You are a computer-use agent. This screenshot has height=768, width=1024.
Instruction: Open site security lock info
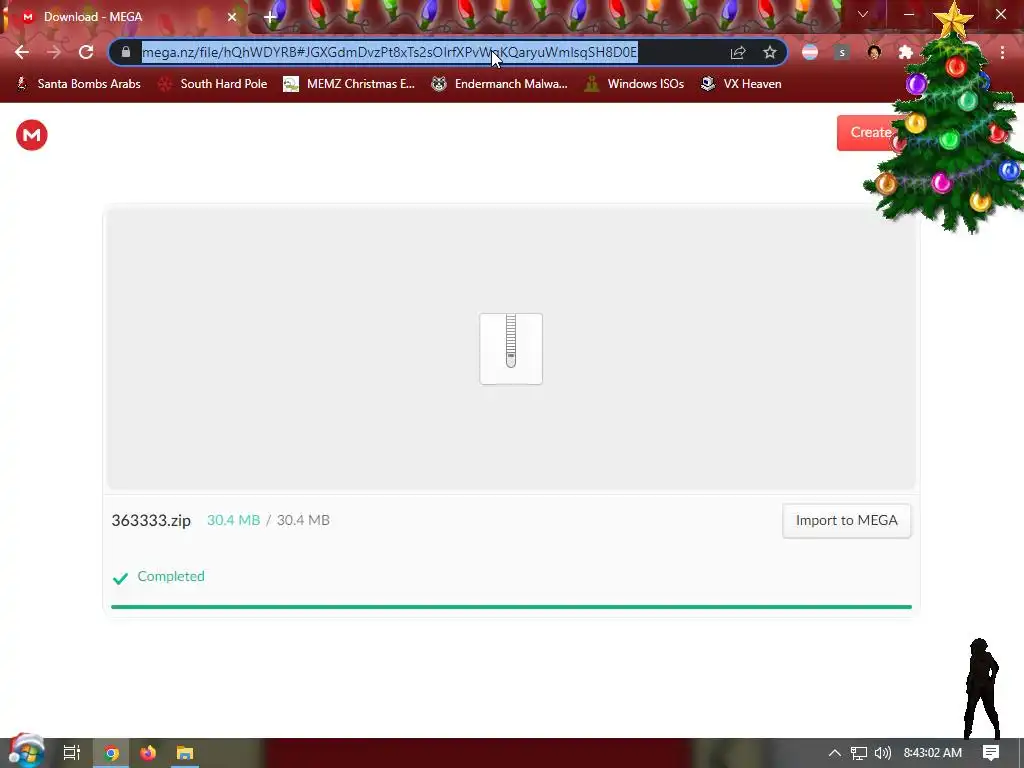coord(126,52)
